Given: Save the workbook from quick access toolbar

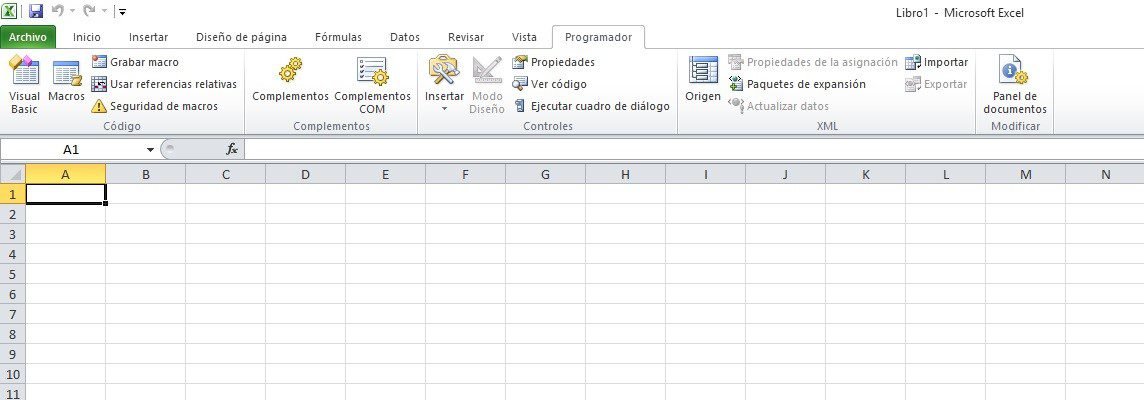Looking at the screenshot, I should [x=36, y=12].
